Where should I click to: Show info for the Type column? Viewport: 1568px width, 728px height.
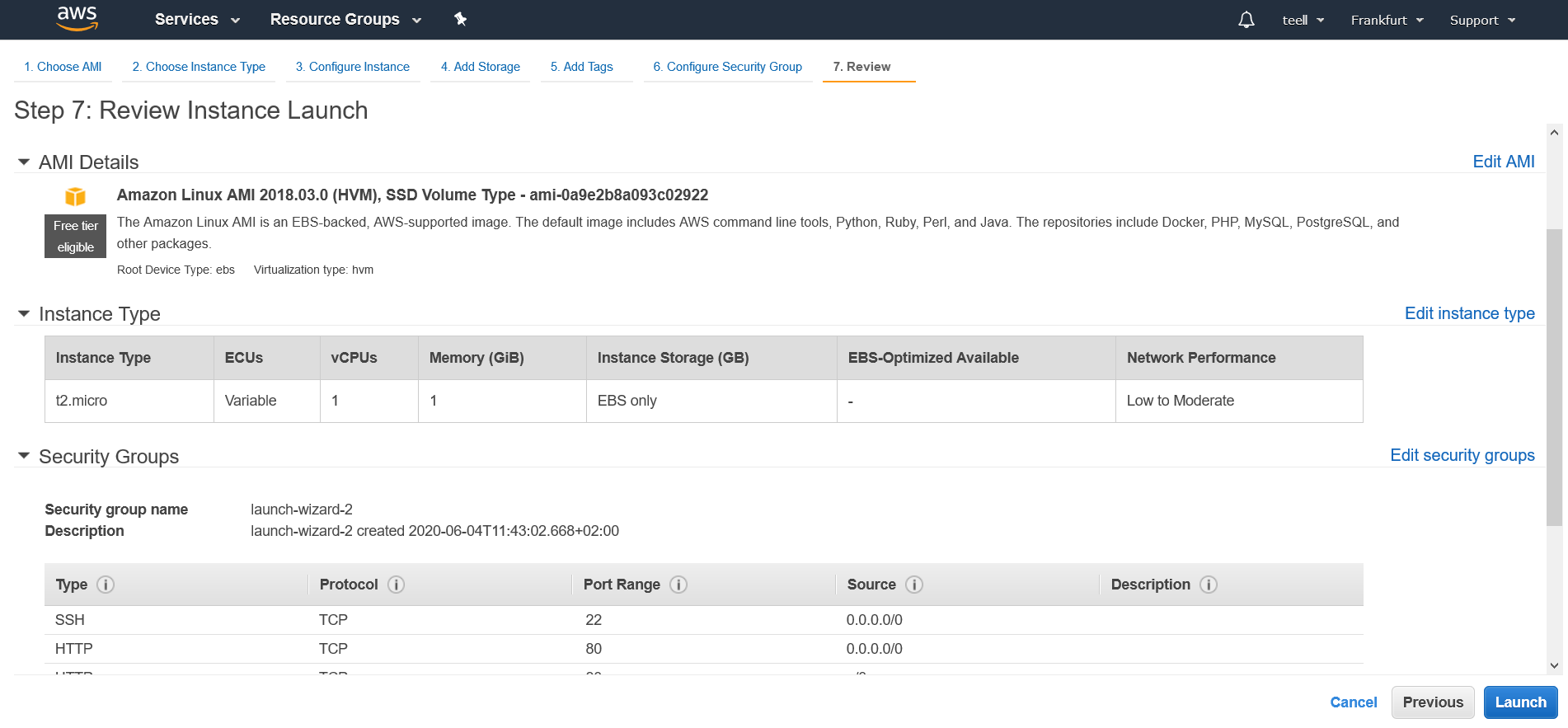pyautogui.click(x=106, y=585)
